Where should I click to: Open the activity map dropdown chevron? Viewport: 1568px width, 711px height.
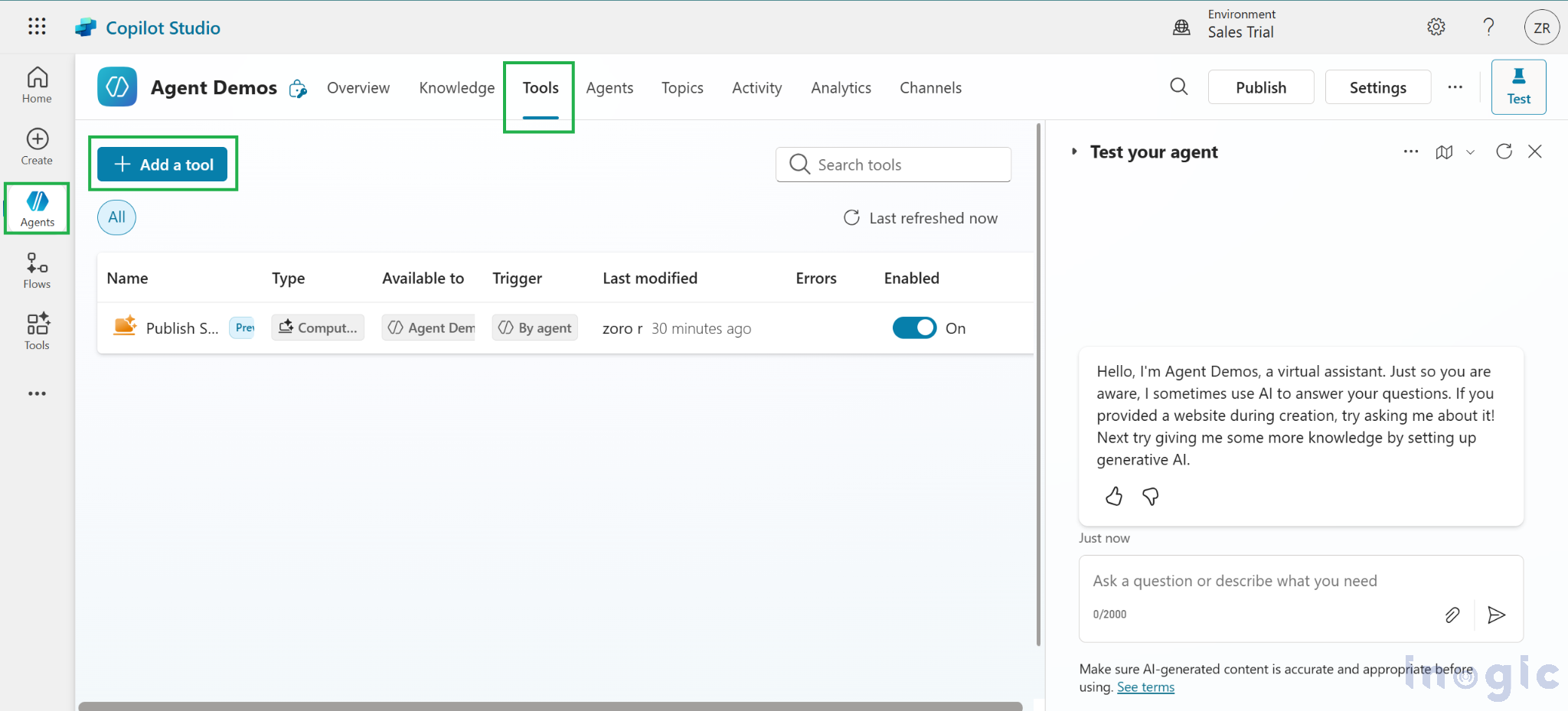point(1470,152)
